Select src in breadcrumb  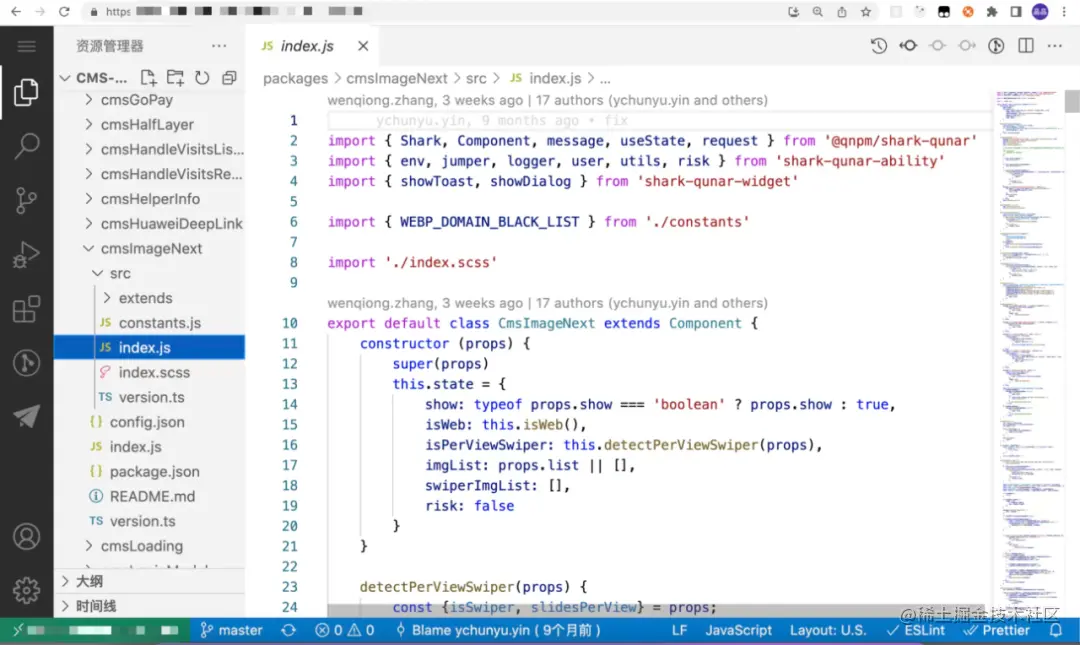[476, 79]
